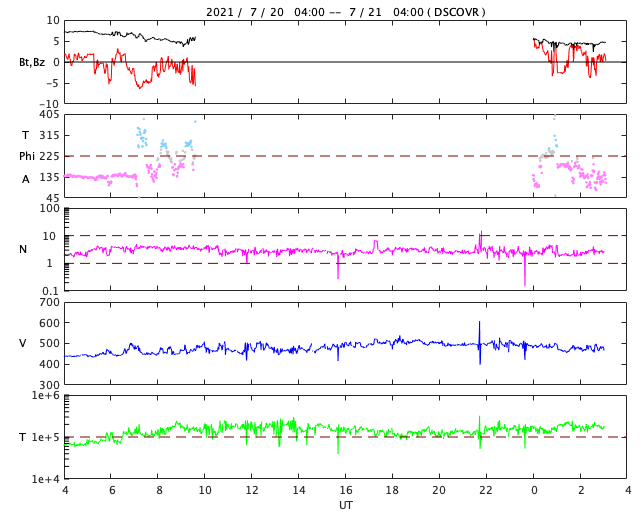Click the '1e+4' temperature tick label
The width and height of the screenshot is (640, 512).
tap(45, 479)
